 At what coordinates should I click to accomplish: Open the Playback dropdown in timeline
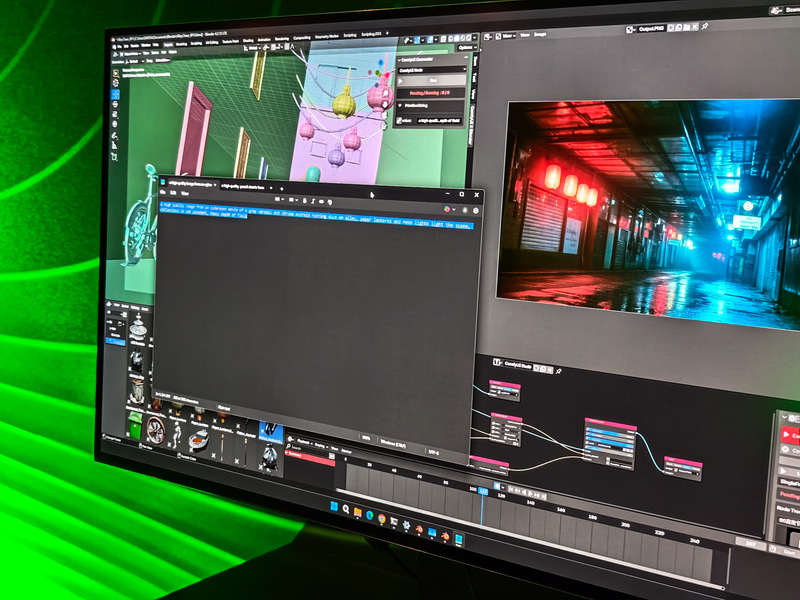[303, 441]
